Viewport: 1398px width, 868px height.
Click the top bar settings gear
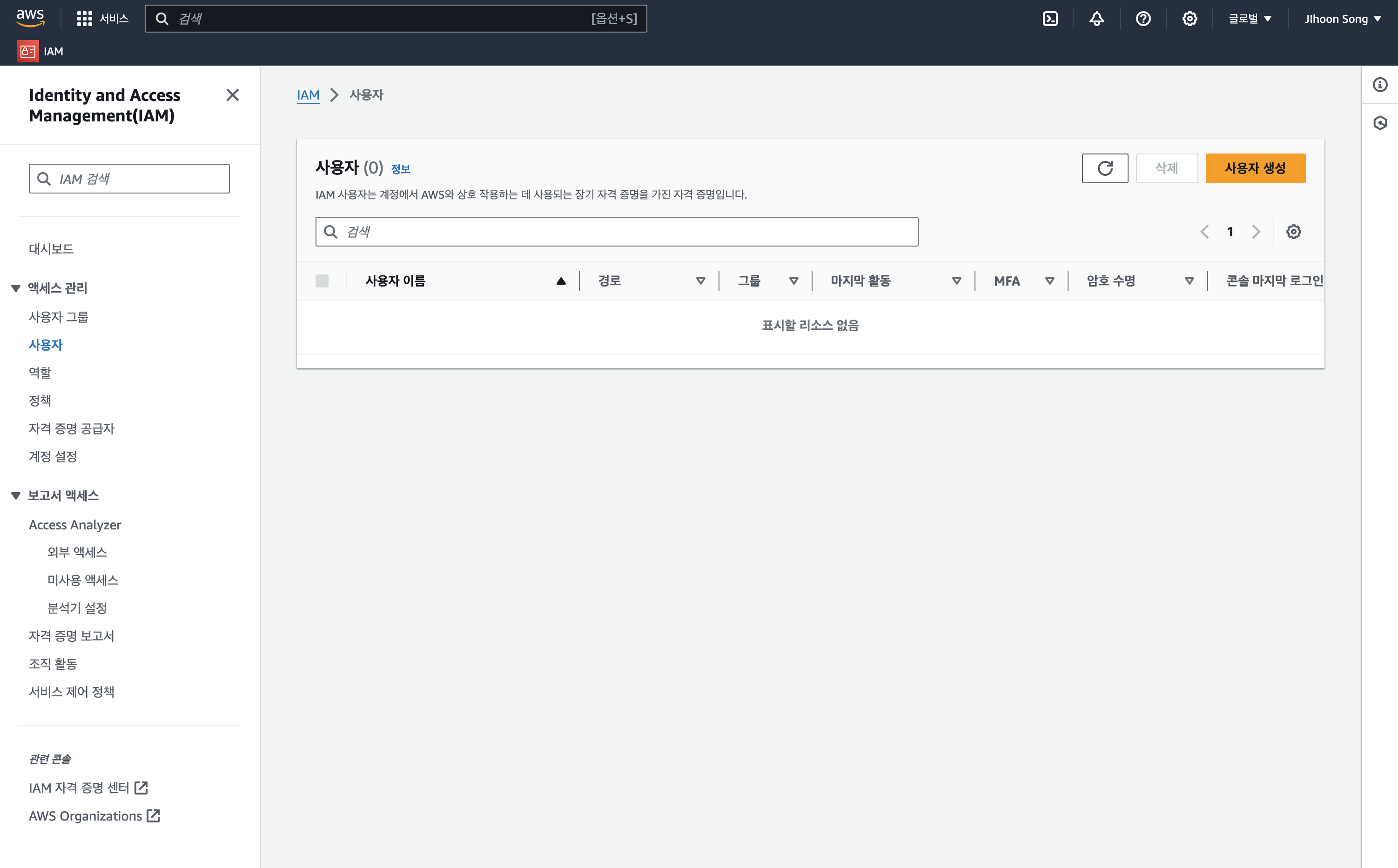tap(1190, 19)
